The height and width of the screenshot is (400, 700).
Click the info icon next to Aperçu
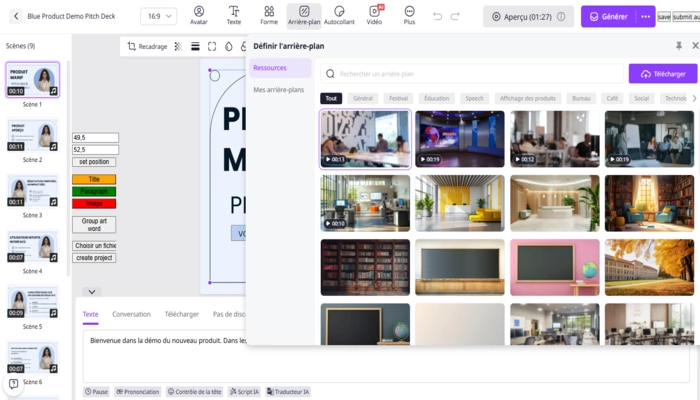pos(561,17)
